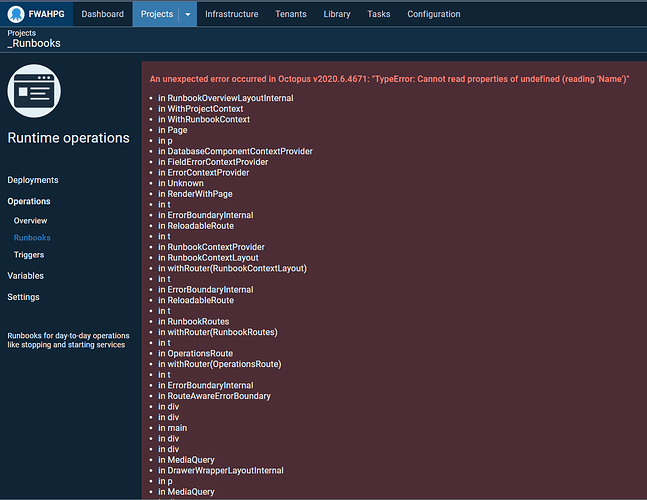Click the project logo image
This screenshot has width=647, height=500.
(x=34, y=91)
